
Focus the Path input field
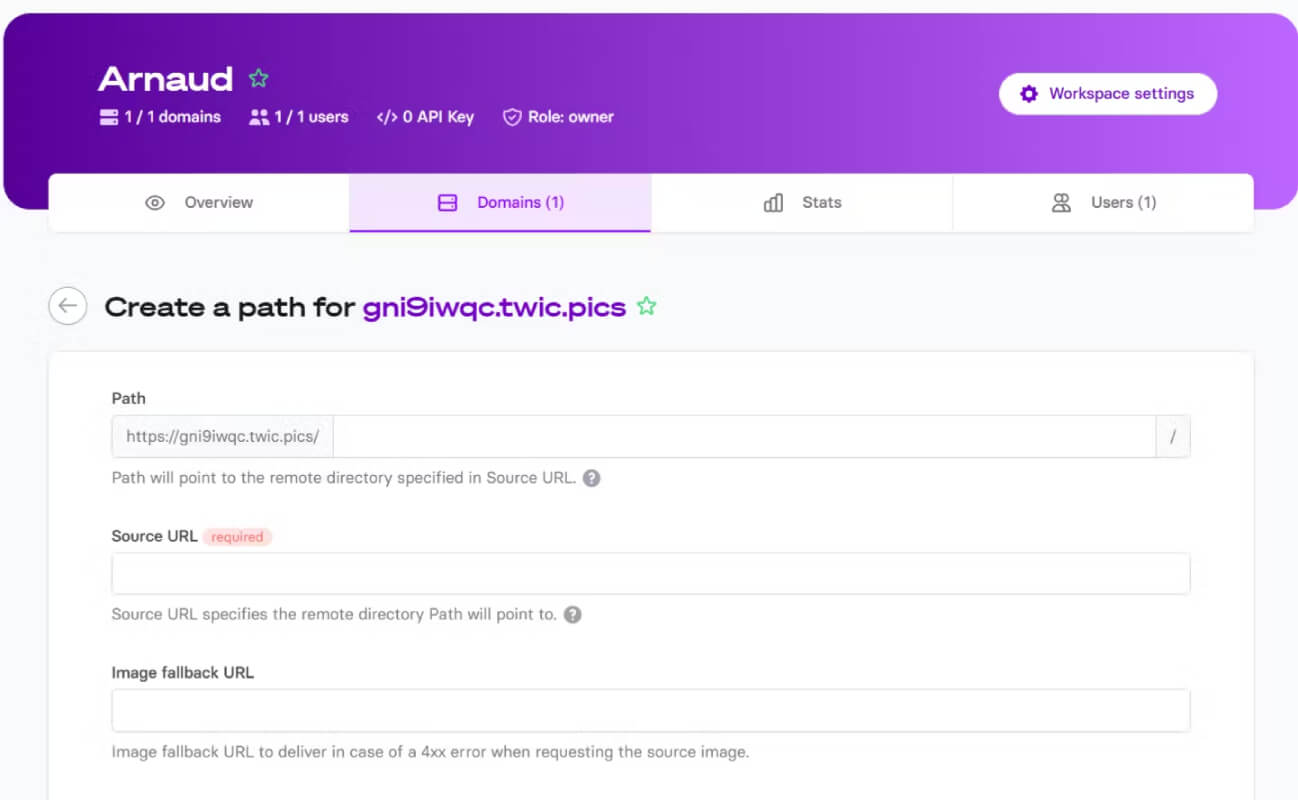pyautogui.click(x=744, y=437)
